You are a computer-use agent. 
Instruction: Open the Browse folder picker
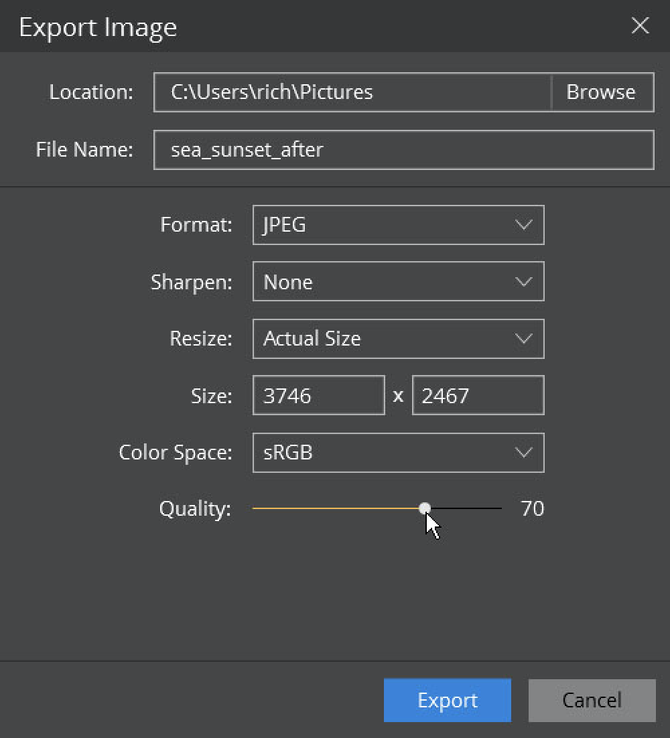pos(602,92)
